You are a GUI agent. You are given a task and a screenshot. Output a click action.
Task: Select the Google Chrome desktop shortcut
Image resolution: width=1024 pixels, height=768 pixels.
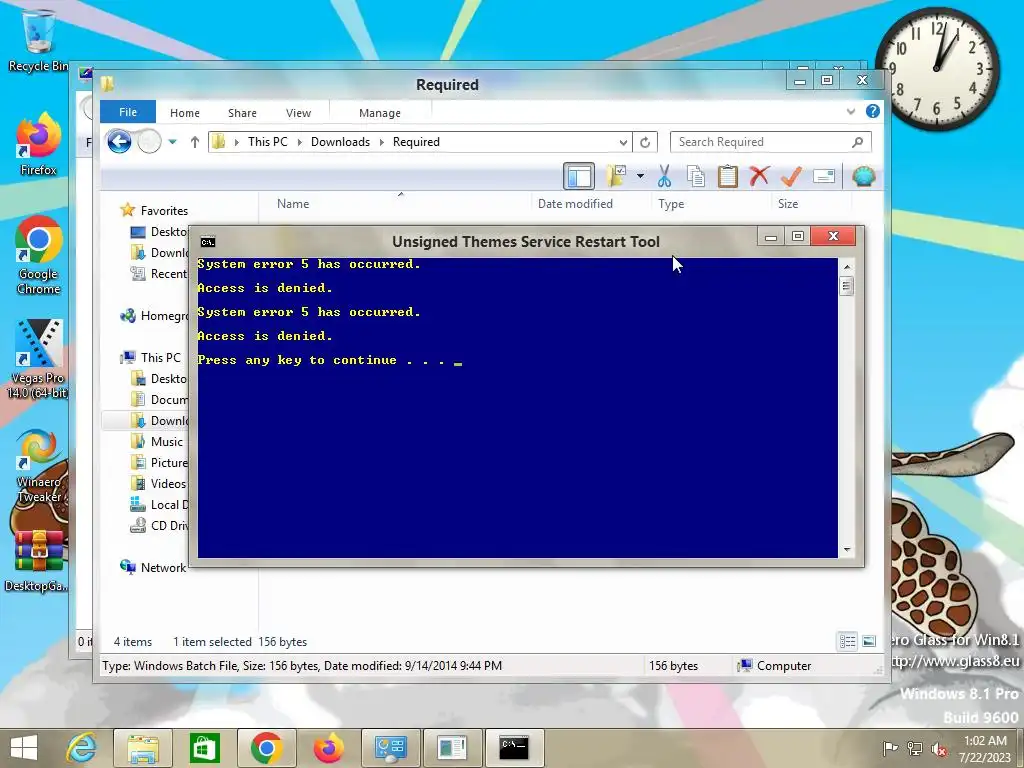(39, 255)
